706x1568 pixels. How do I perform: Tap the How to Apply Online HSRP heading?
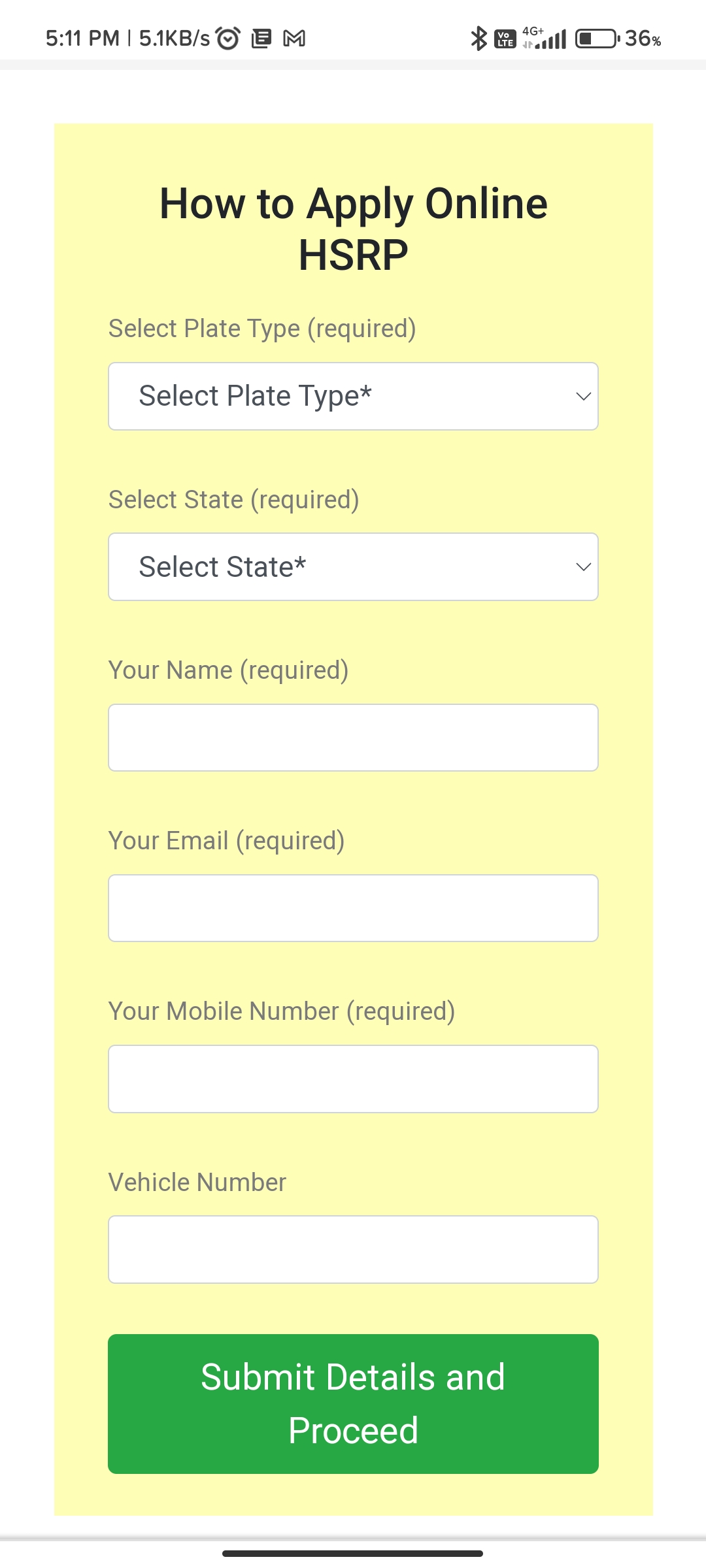click(x=353, y=229)
